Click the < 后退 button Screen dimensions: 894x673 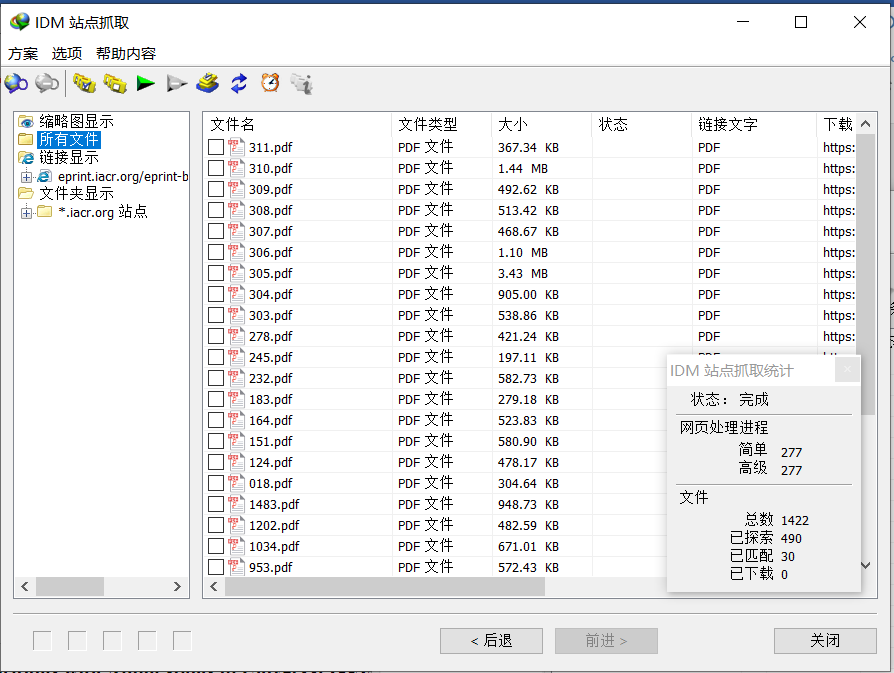(491, 641)
